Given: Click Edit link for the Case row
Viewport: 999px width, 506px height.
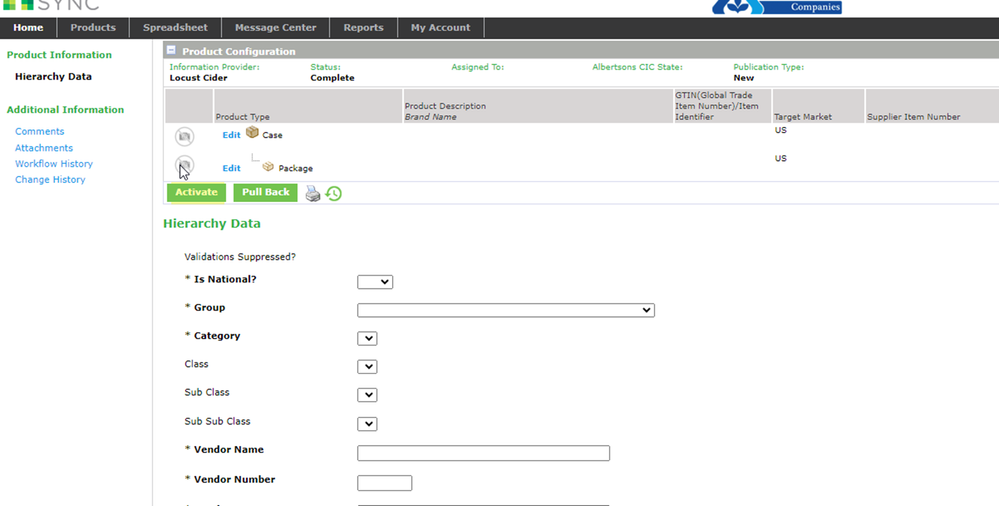Looking at the screenshot, I should coord(231,135).
